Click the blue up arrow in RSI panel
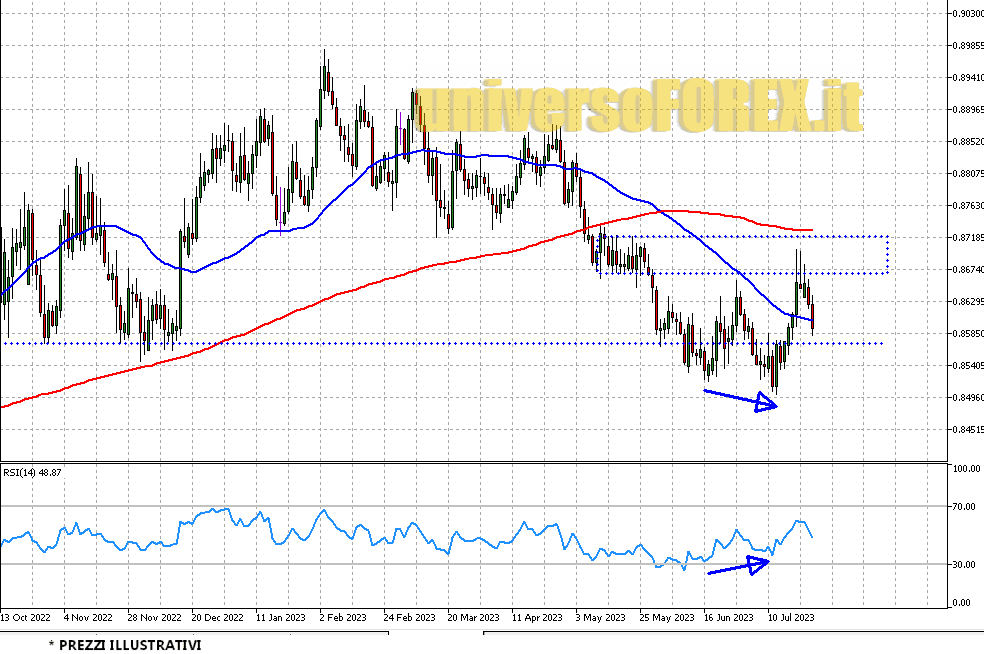 point(738,566)
